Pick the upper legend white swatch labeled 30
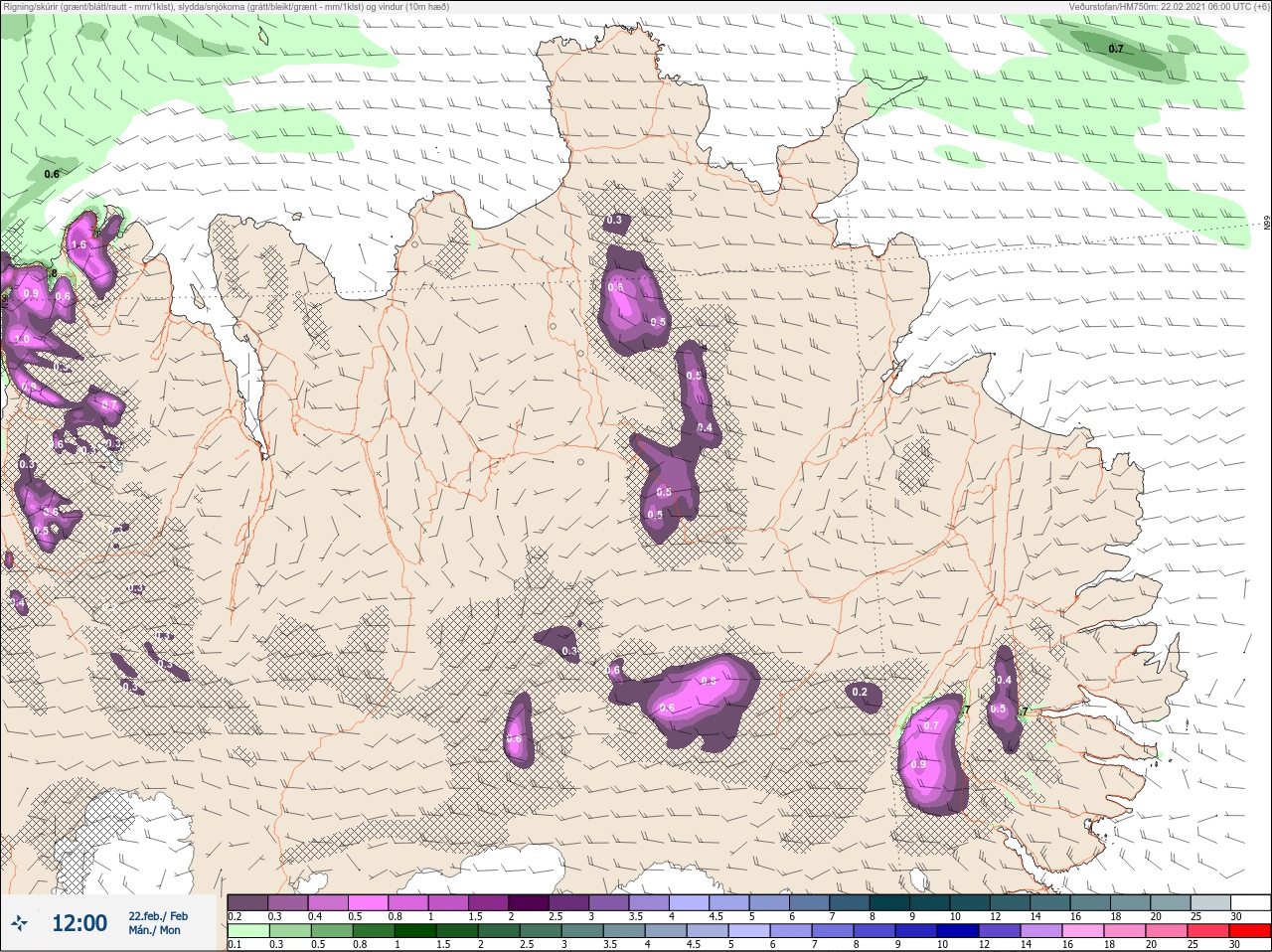The height and width of the screenshot is (952, 1272). click(x=1249, y=902)
